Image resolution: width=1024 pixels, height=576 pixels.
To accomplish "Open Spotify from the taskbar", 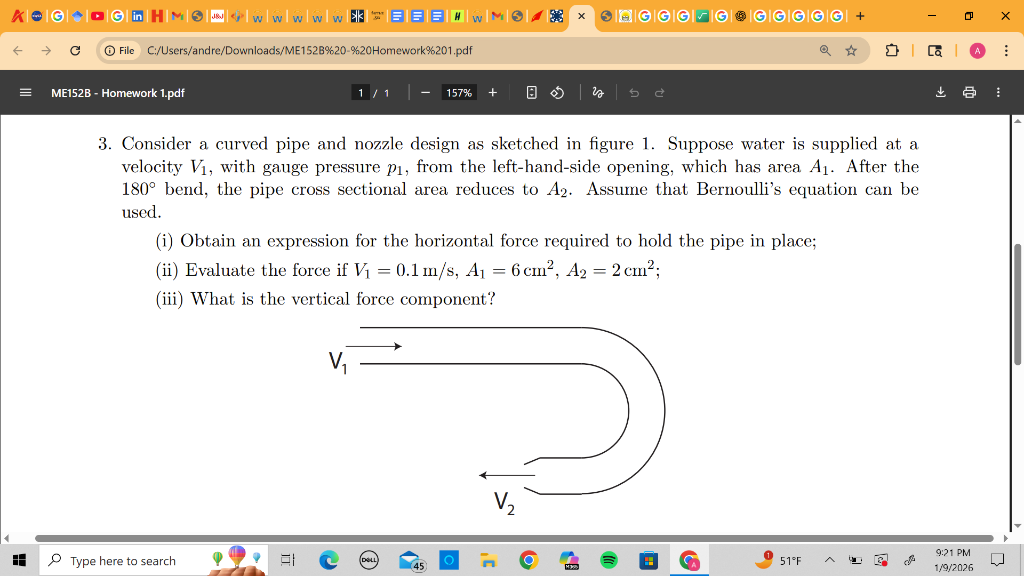I will point(609,560).
